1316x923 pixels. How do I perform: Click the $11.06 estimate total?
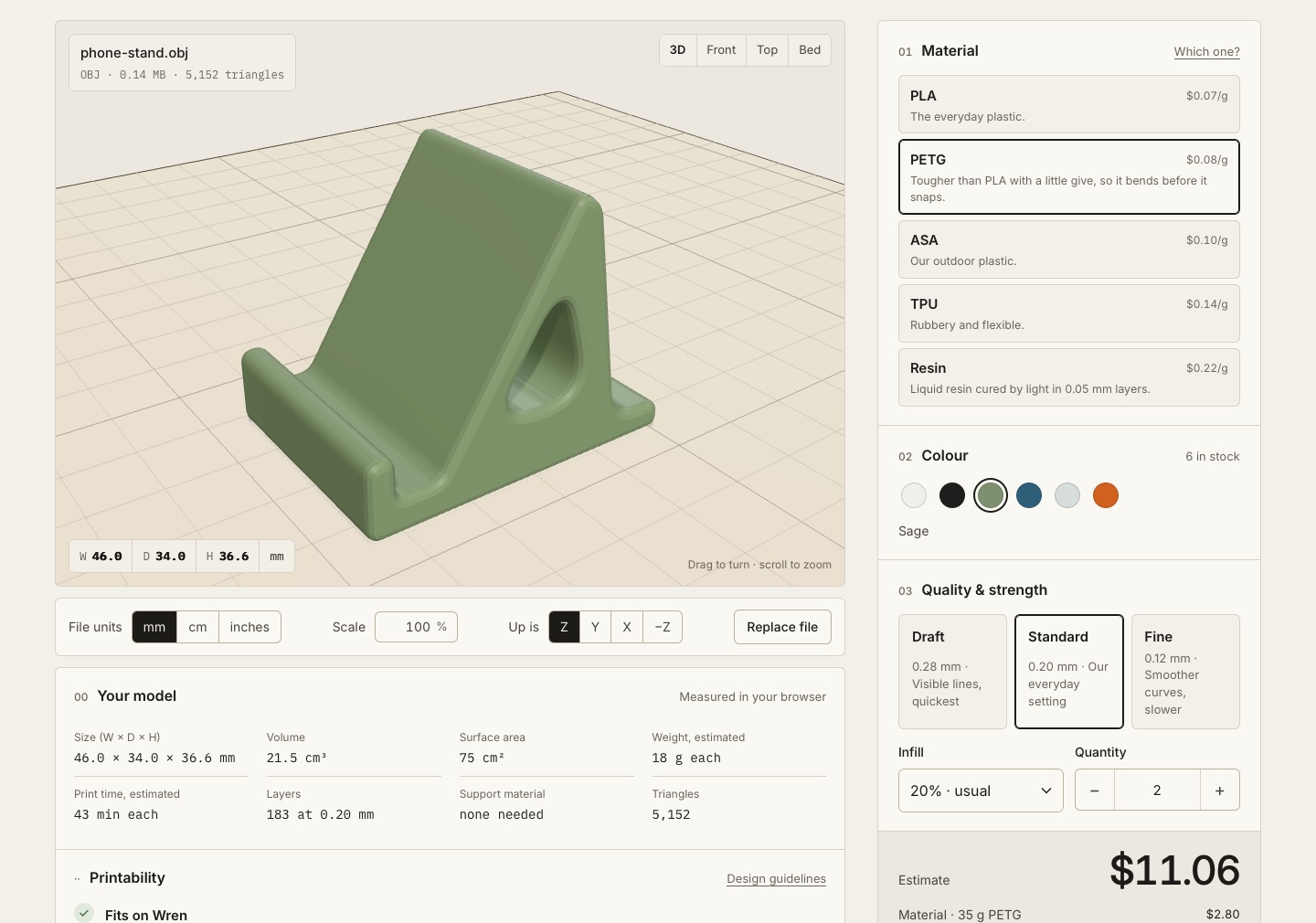pos(1174,870)
